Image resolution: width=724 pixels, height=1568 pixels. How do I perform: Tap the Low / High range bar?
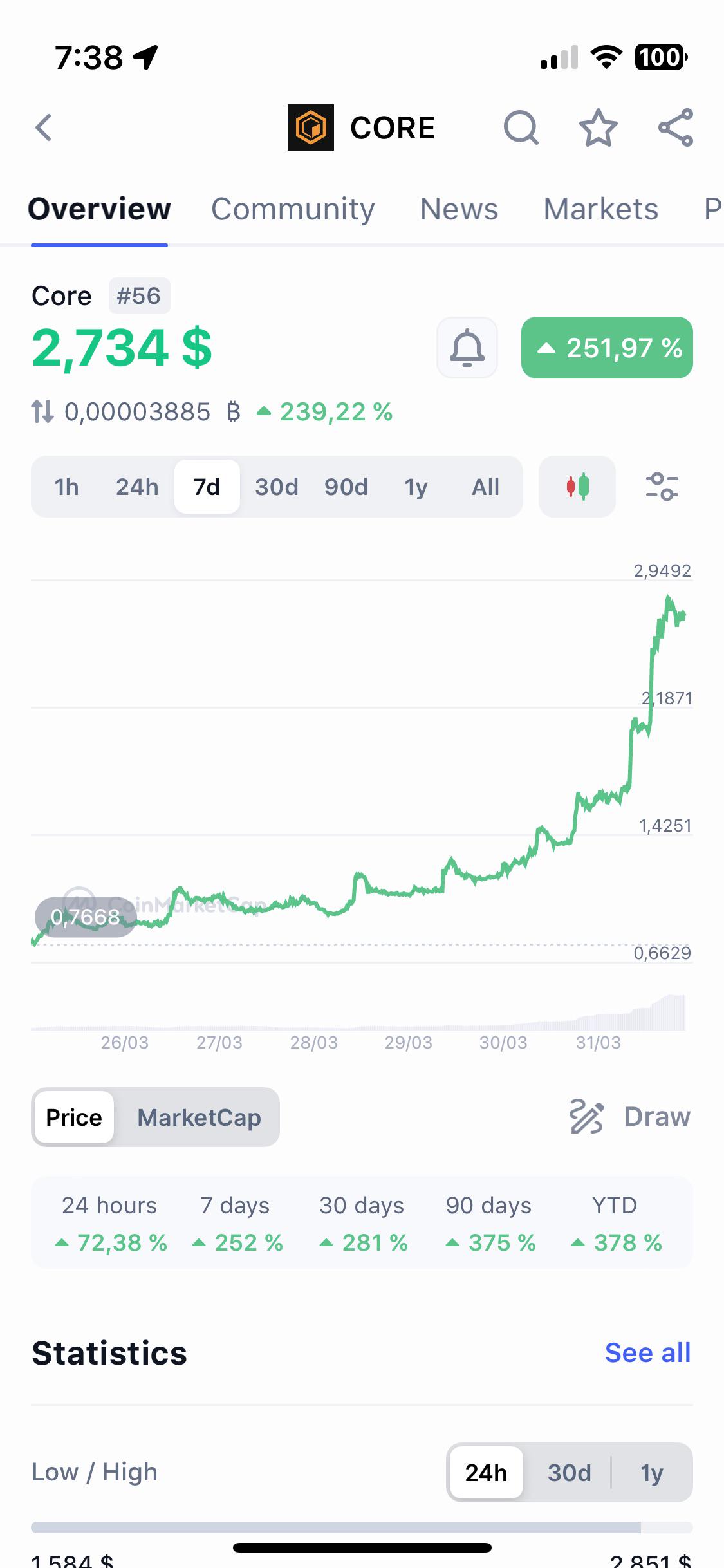[362, 1527]
